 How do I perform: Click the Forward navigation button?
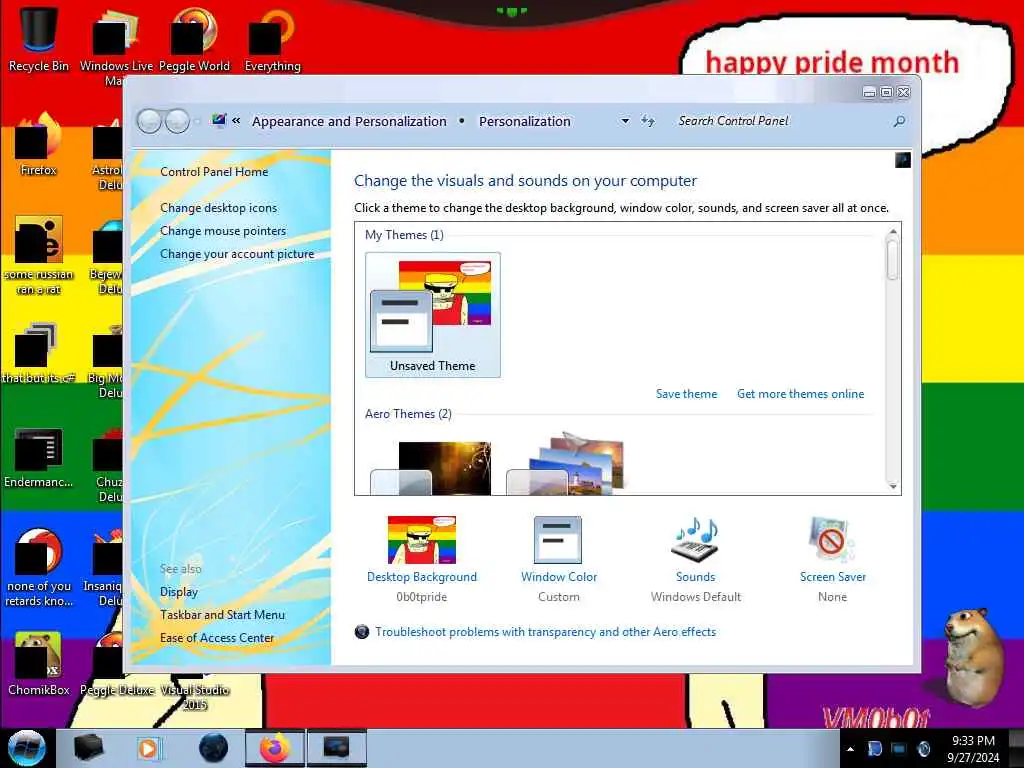[x=177, y=121]
